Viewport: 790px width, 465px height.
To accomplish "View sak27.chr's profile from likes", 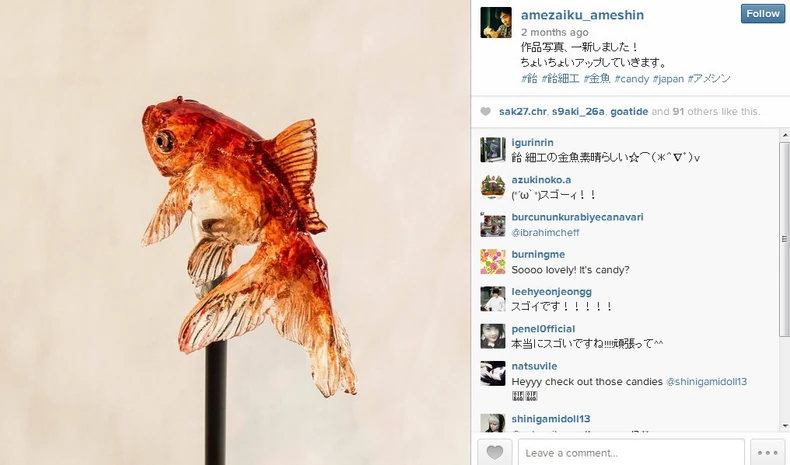I will pyautogui.click(x=522, y=111).
